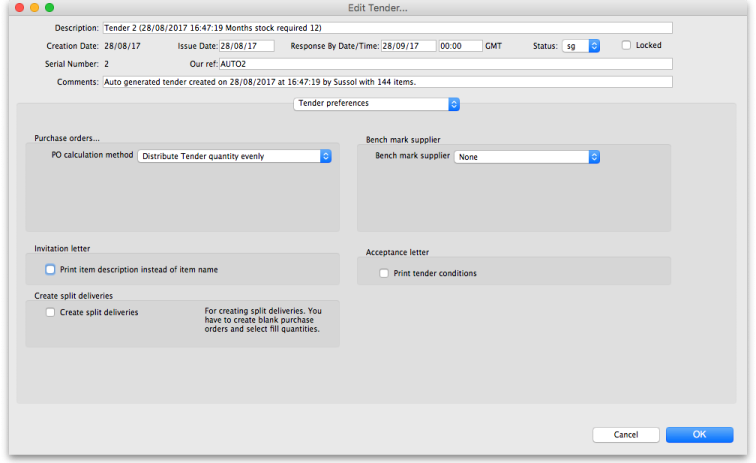Click into the Description text field
Viewport: 756px width, 463px height.
click(387, 28)
